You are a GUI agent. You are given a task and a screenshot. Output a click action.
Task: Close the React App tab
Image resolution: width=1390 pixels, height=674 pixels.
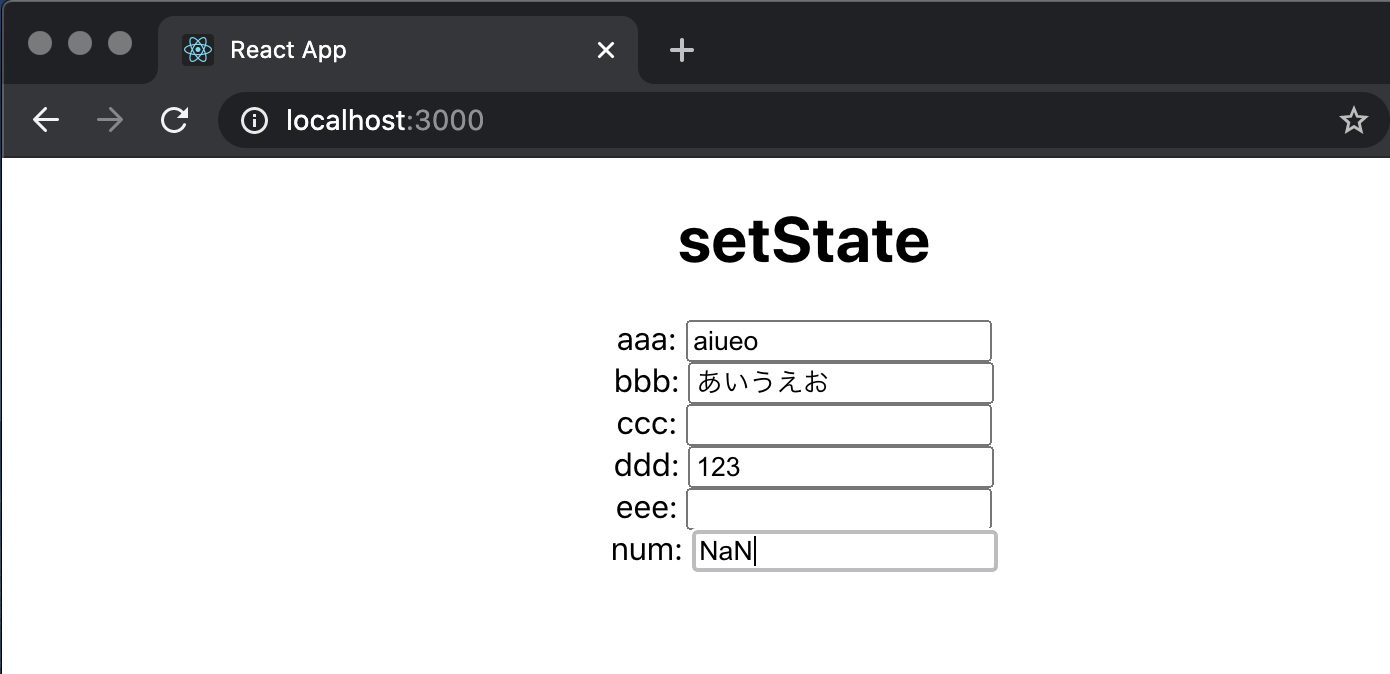coord(605,49)
